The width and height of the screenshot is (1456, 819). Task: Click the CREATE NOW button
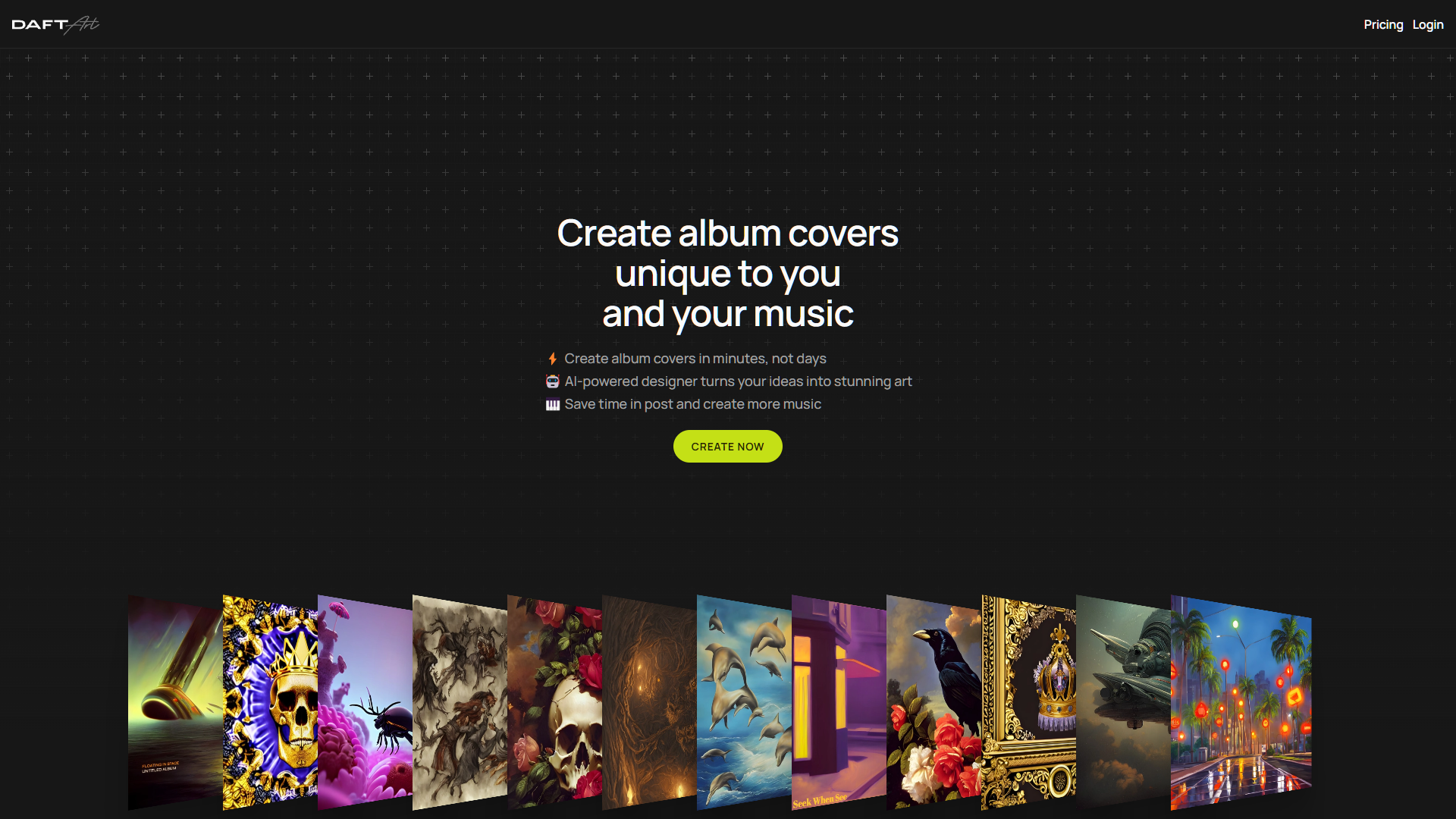click(x=727, y=447)
